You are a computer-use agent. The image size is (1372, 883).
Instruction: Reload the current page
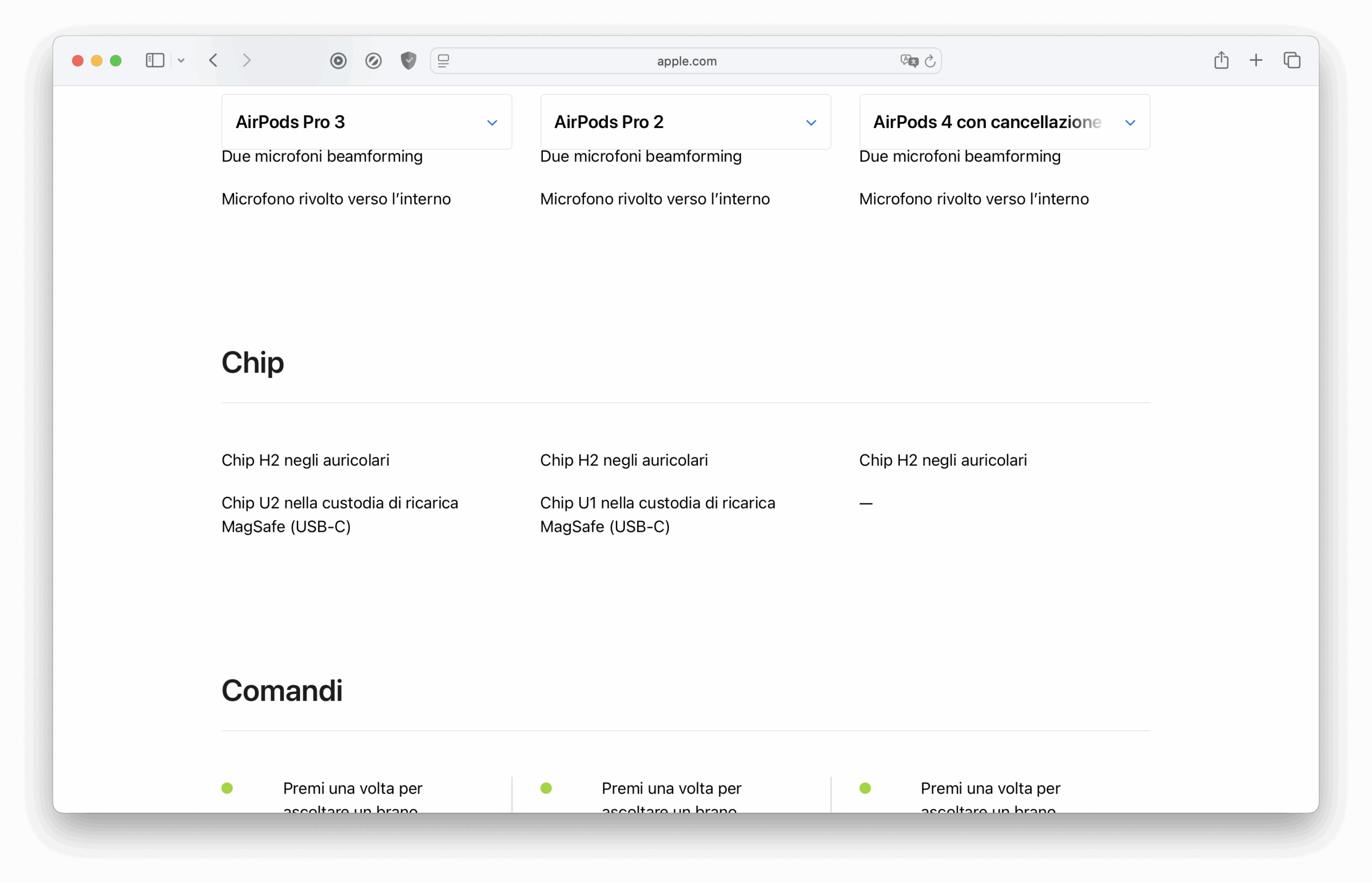[x=930, y=60]
